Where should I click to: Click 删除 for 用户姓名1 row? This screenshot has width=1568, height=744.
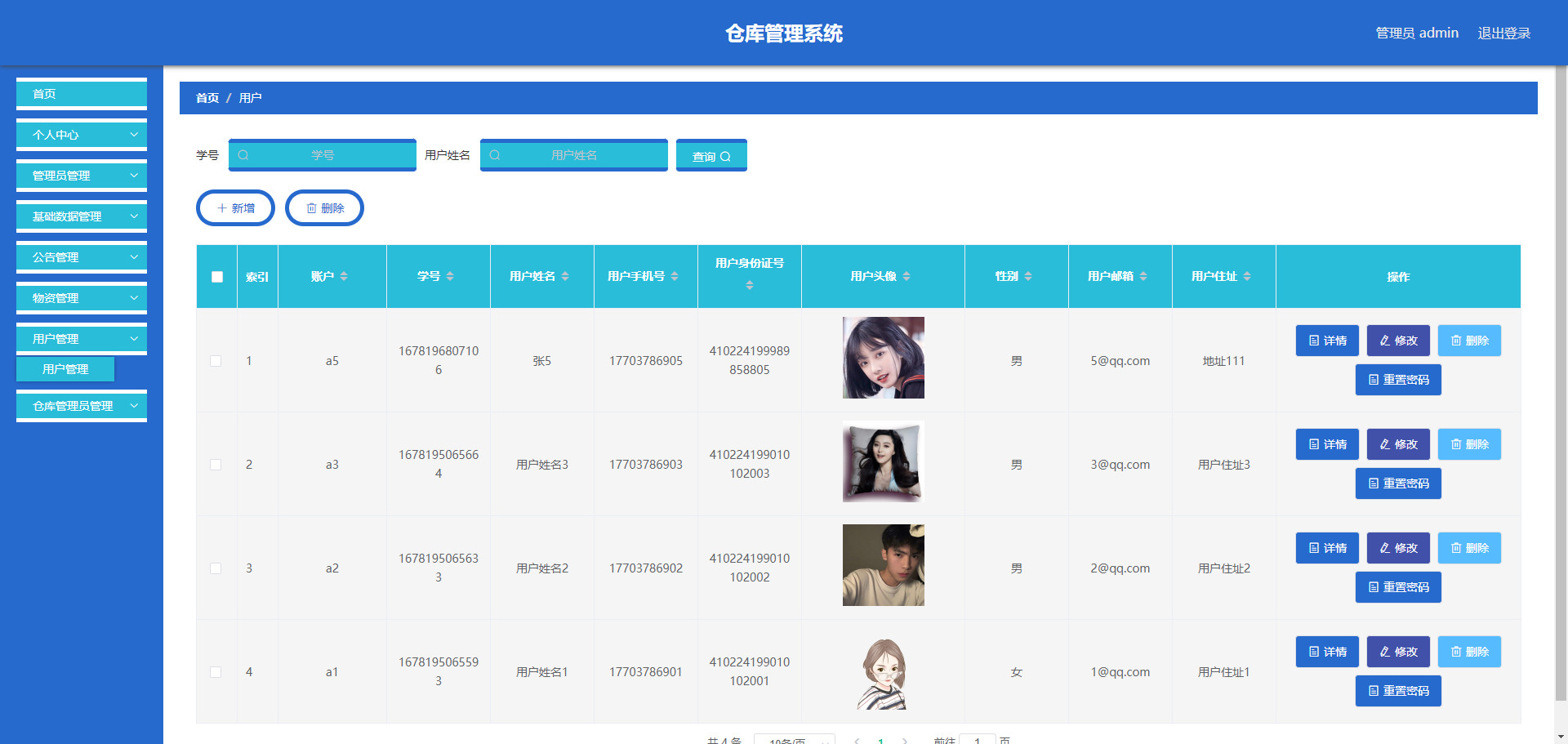coord(1469,652)
